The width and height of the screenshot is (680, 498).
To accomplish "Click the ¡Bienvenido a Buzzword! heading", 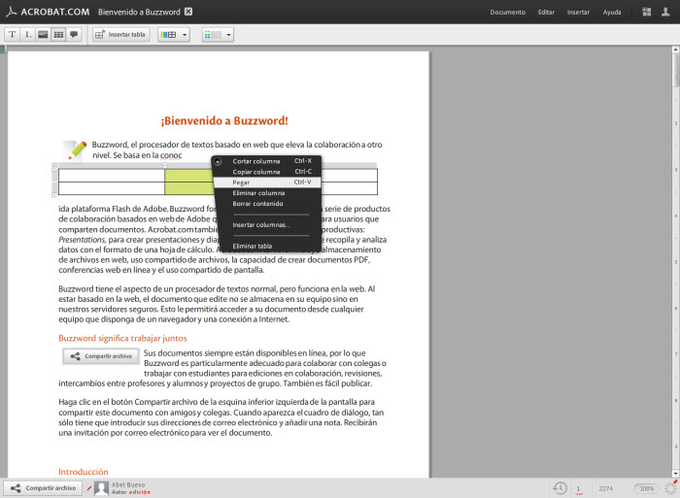I will (x=224, y=121).
